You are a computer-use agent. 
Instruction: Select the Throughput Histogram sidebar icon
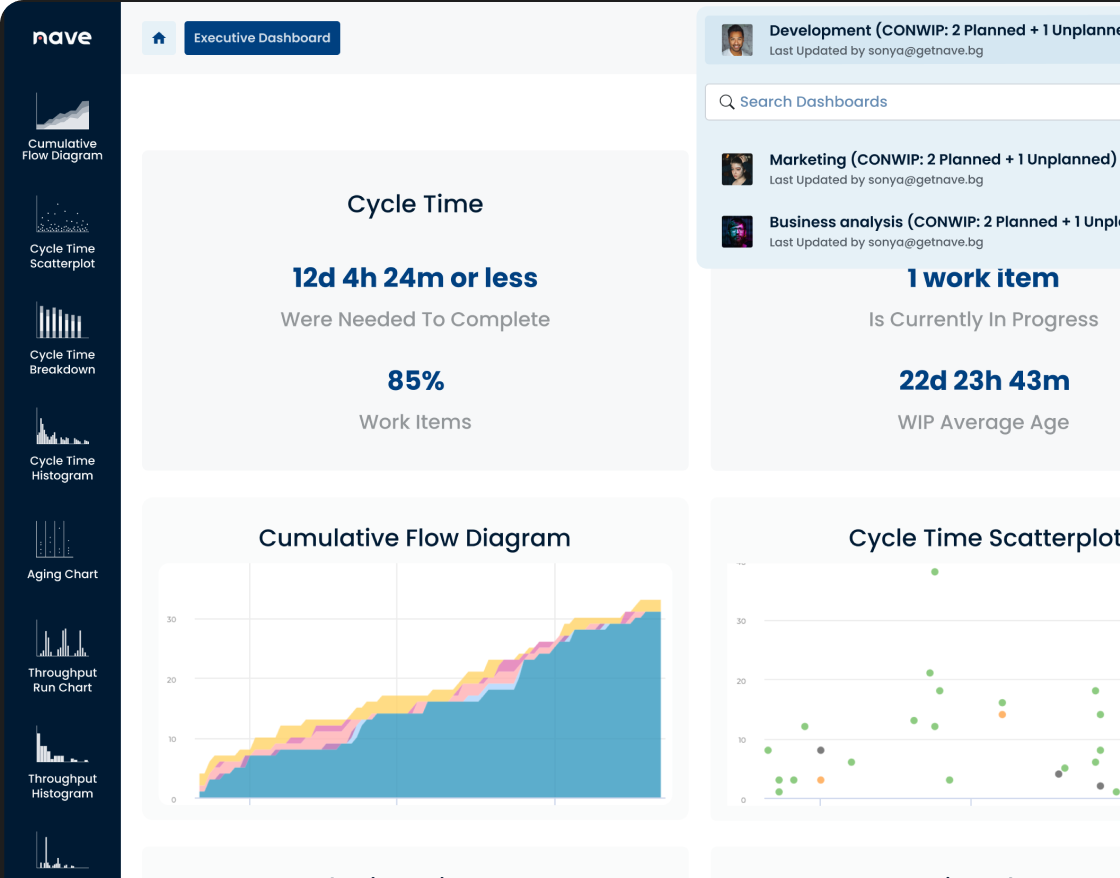pyautogui.click(x=62, y=745)
